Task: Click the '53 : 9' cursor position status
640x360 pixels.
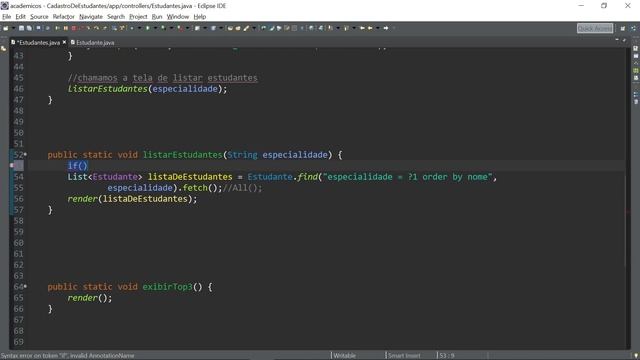Action: 447,356
